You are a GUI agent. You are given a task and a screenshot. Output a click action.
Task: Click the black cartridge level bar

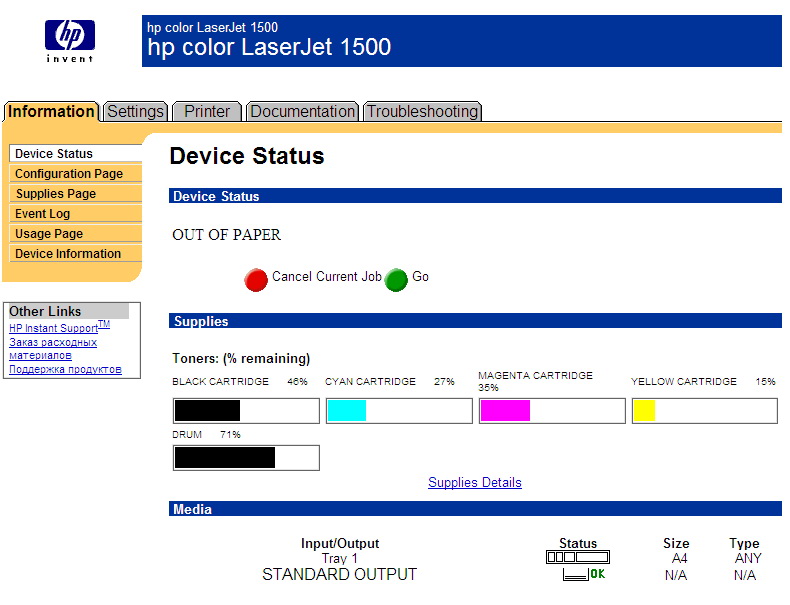[246, 411]
